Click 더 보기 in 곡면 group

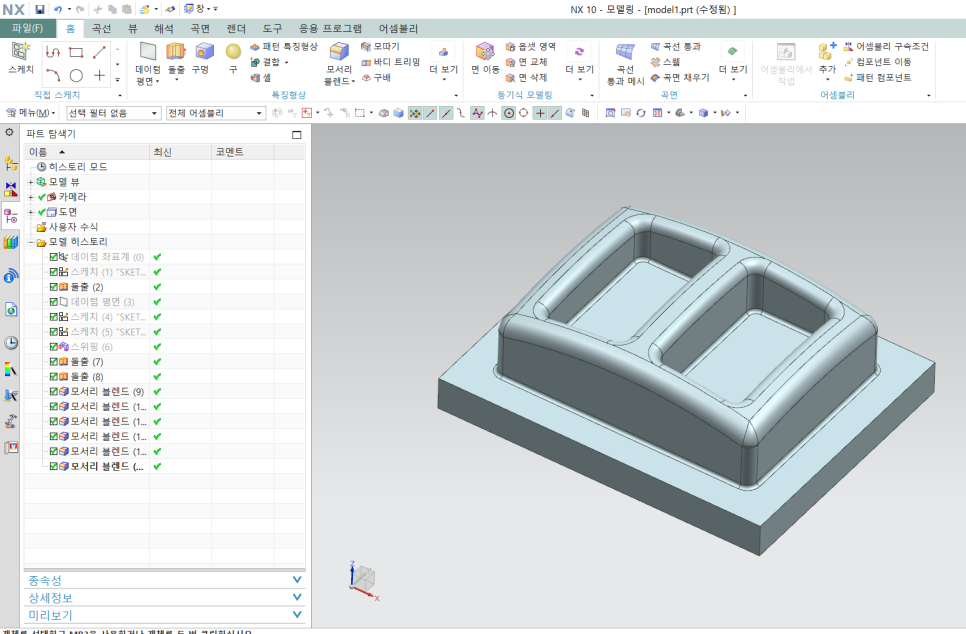pos(733,63)
